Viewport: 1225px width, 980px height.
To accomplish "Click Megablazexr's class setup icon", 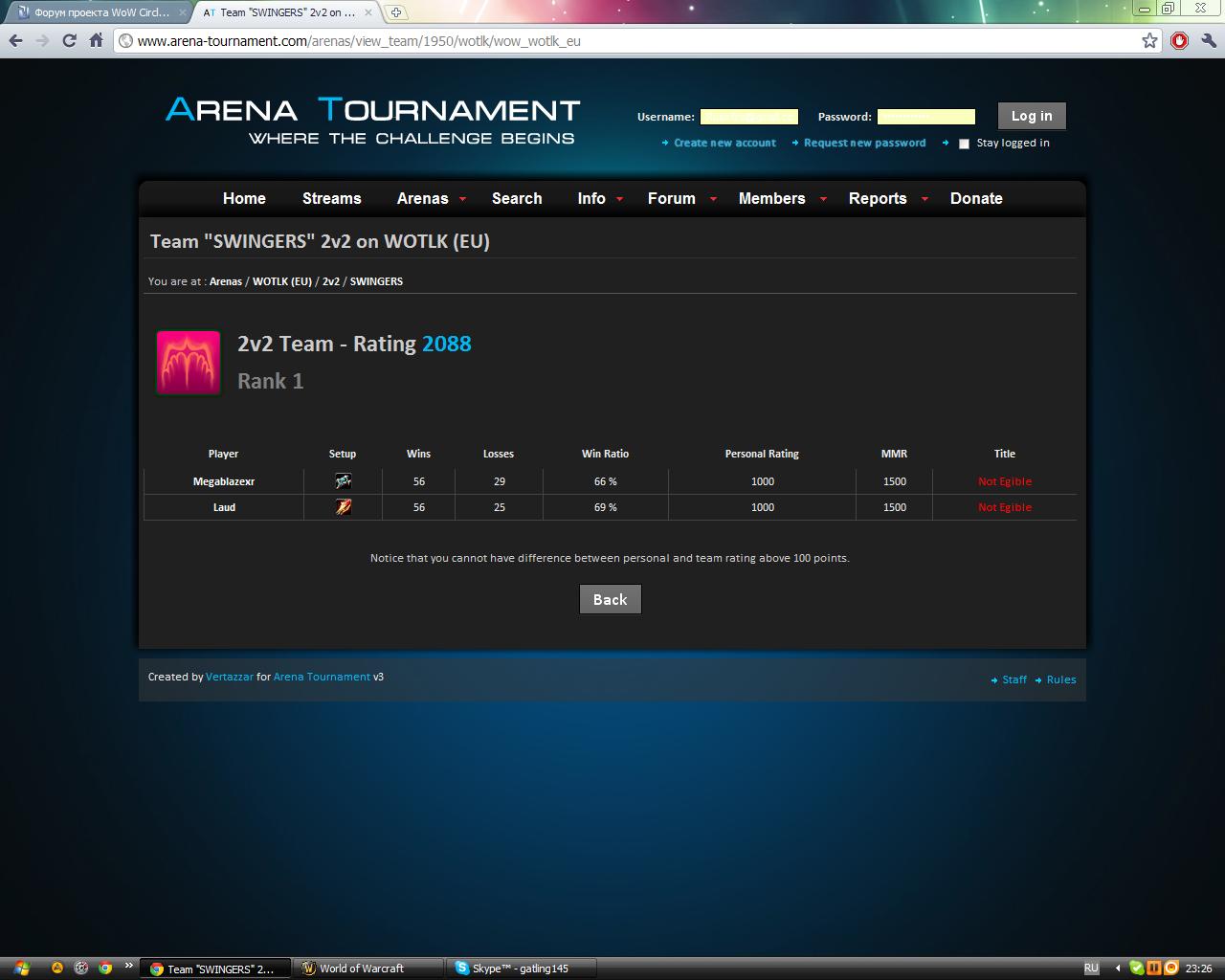I will [343, 481].
